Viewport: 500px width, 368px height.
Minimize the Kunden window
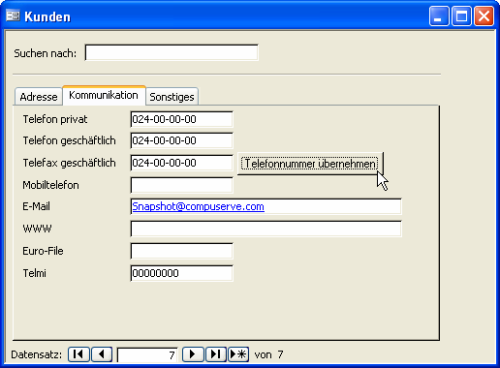(x=439, y=16)
